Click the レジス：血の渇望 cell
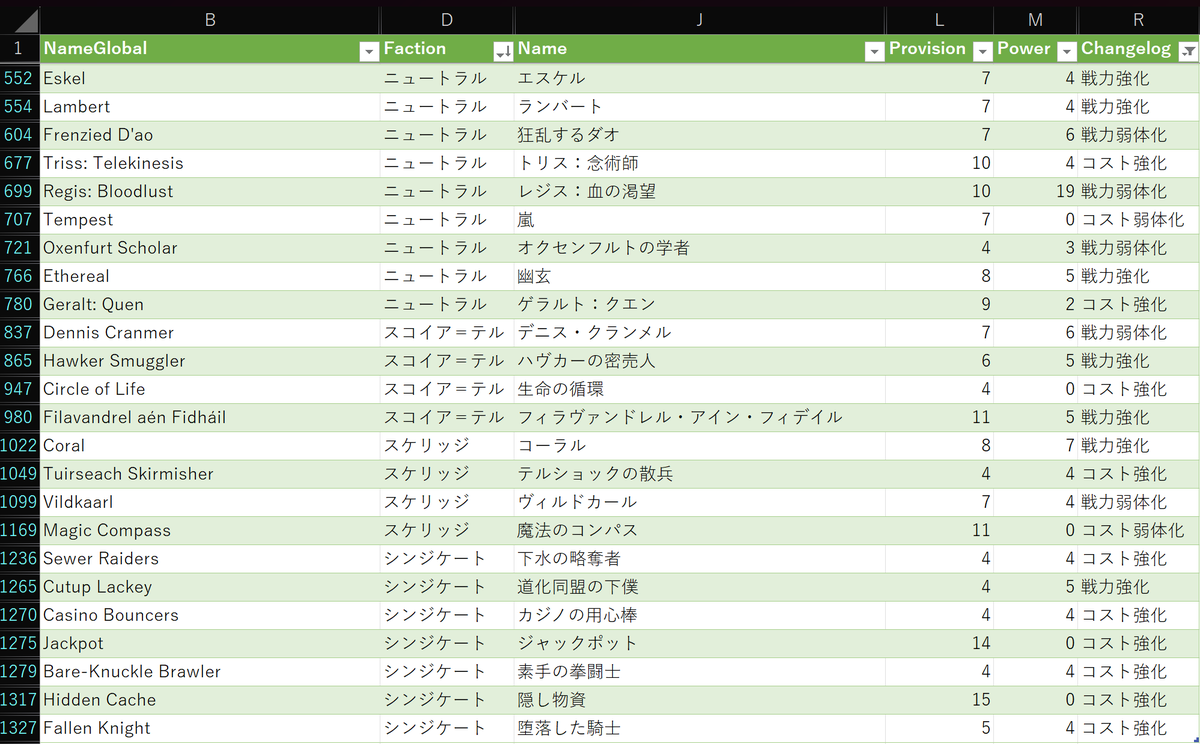The height and width of the screenshot is (744, 1200). pyautogui.click(x=700, y=191)
